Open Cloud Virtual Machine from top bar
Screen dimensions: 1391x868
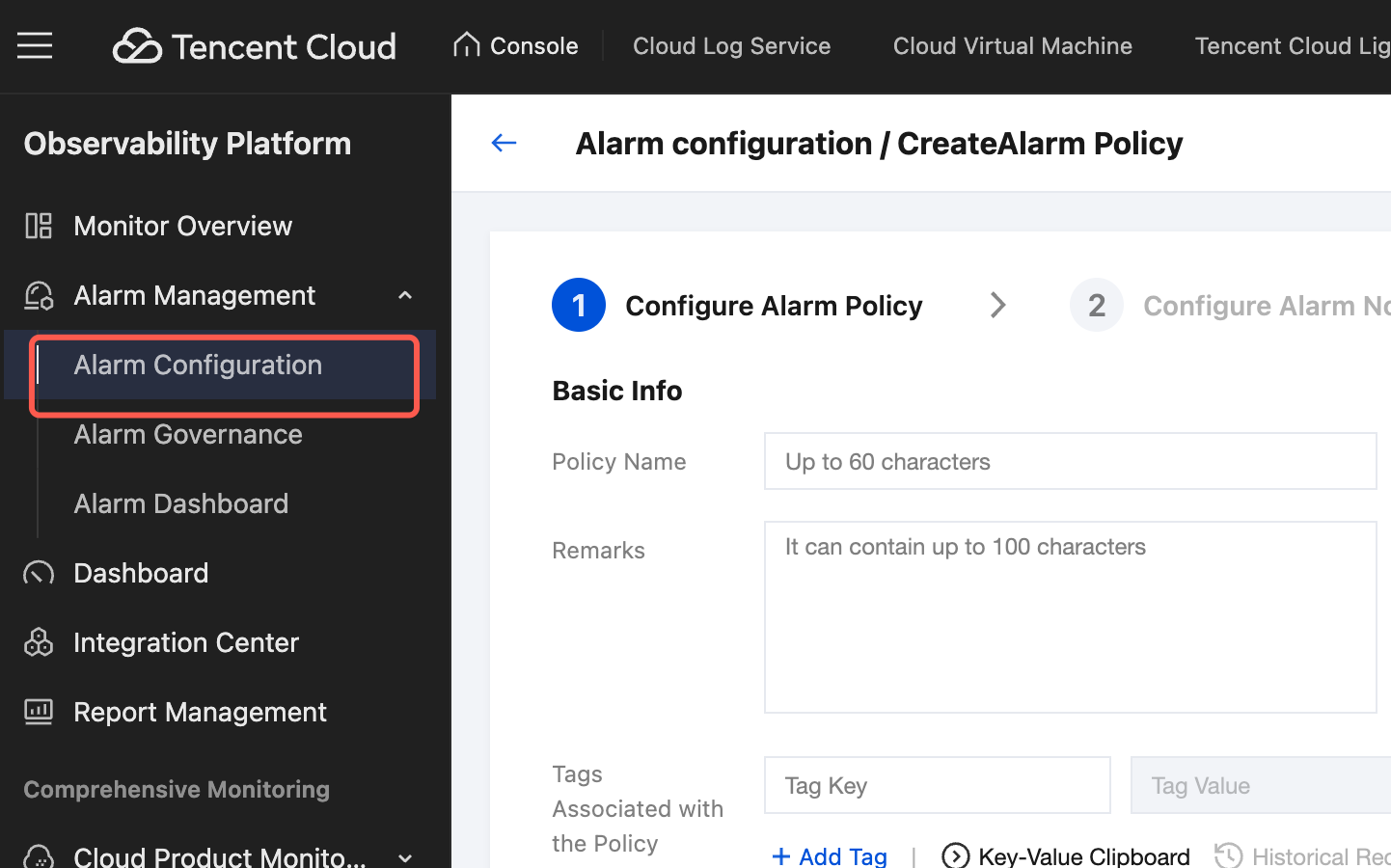tap(1012, 45)
